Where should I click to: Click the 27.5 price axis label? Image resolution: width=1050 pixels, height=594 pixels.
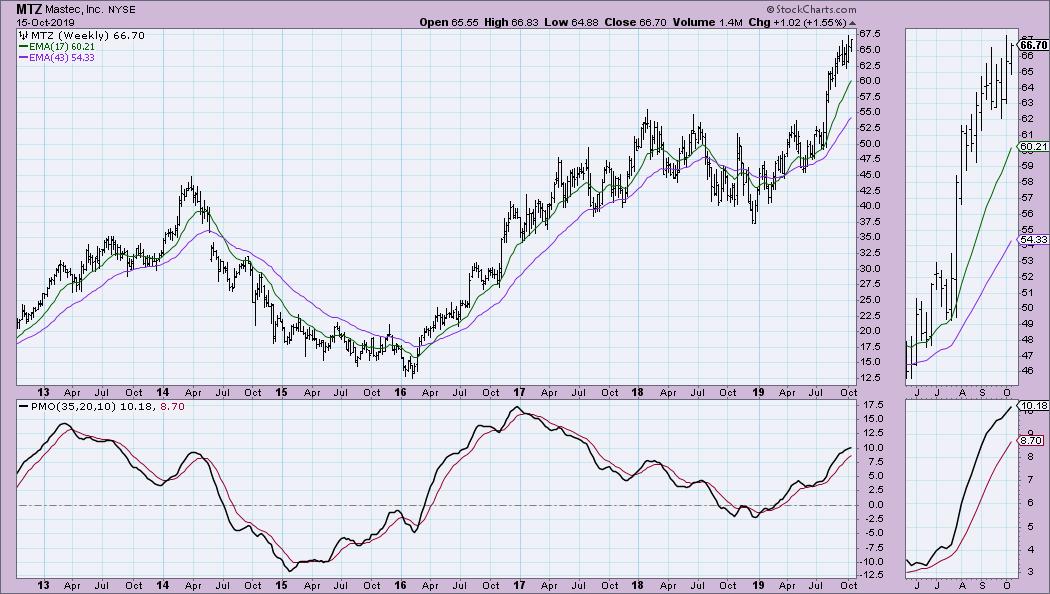(869, 284)
